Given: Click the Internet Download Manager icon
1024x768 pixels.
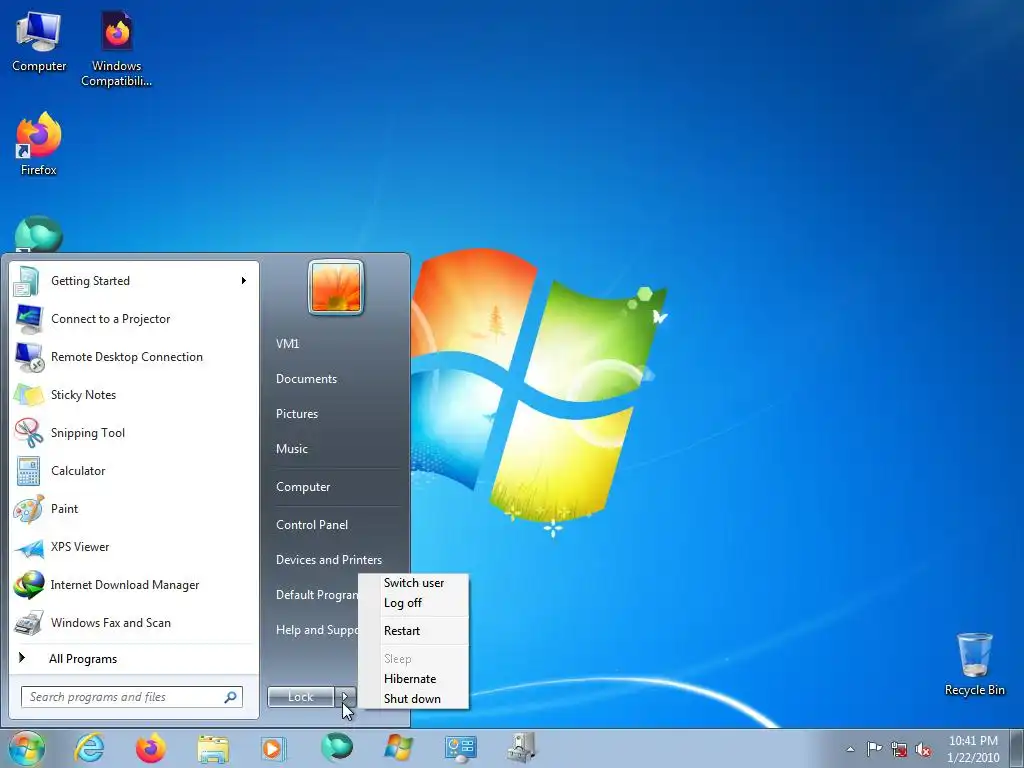Looking at the screenshot, I should click(x=28, y=585).
